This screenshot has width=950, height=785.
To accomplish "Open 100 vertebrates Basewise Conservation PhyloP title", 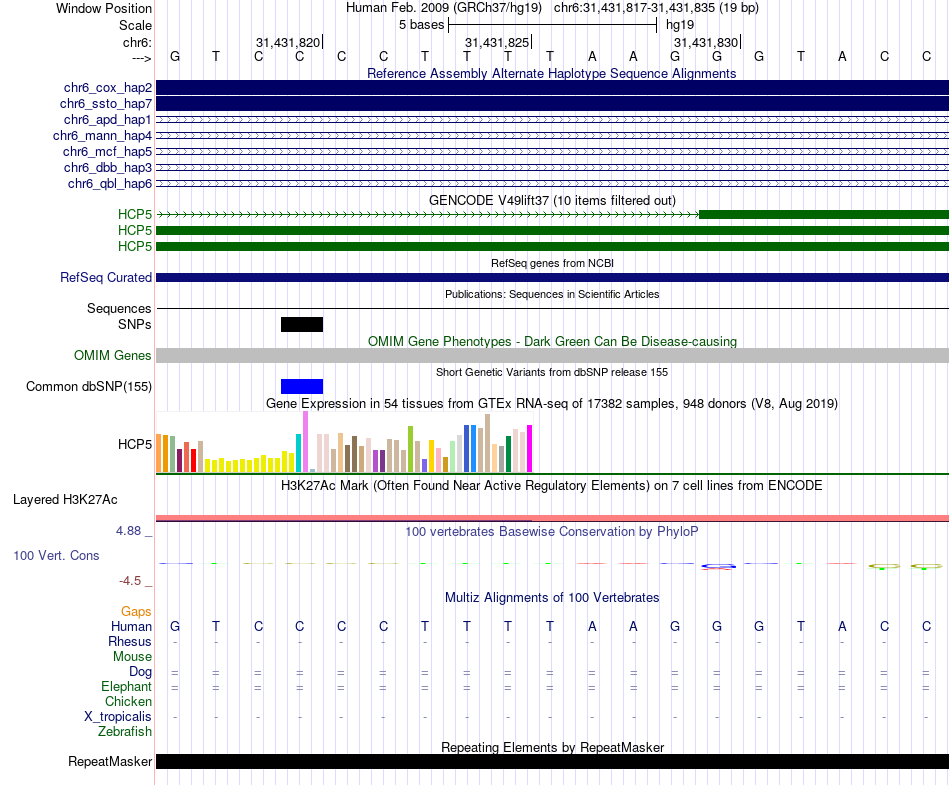I will click(552, 532).
